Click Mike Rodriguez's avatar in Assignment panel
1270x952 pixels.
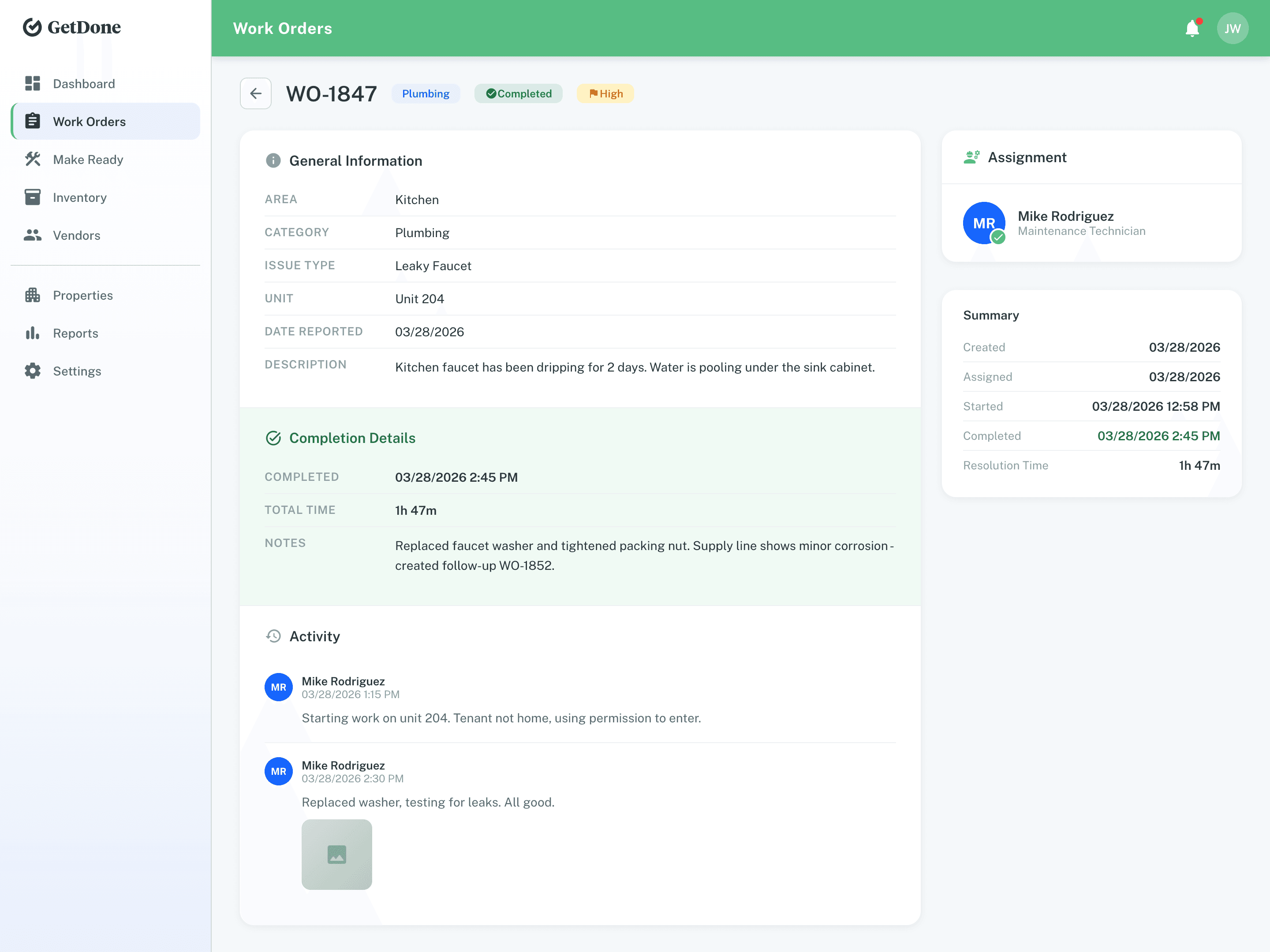(x=983, y=223)
